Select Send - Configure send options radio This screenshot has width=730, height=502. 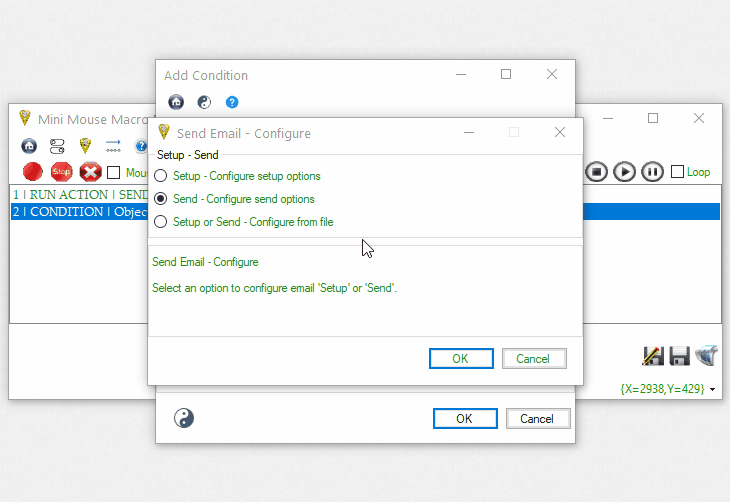[161, 199]
